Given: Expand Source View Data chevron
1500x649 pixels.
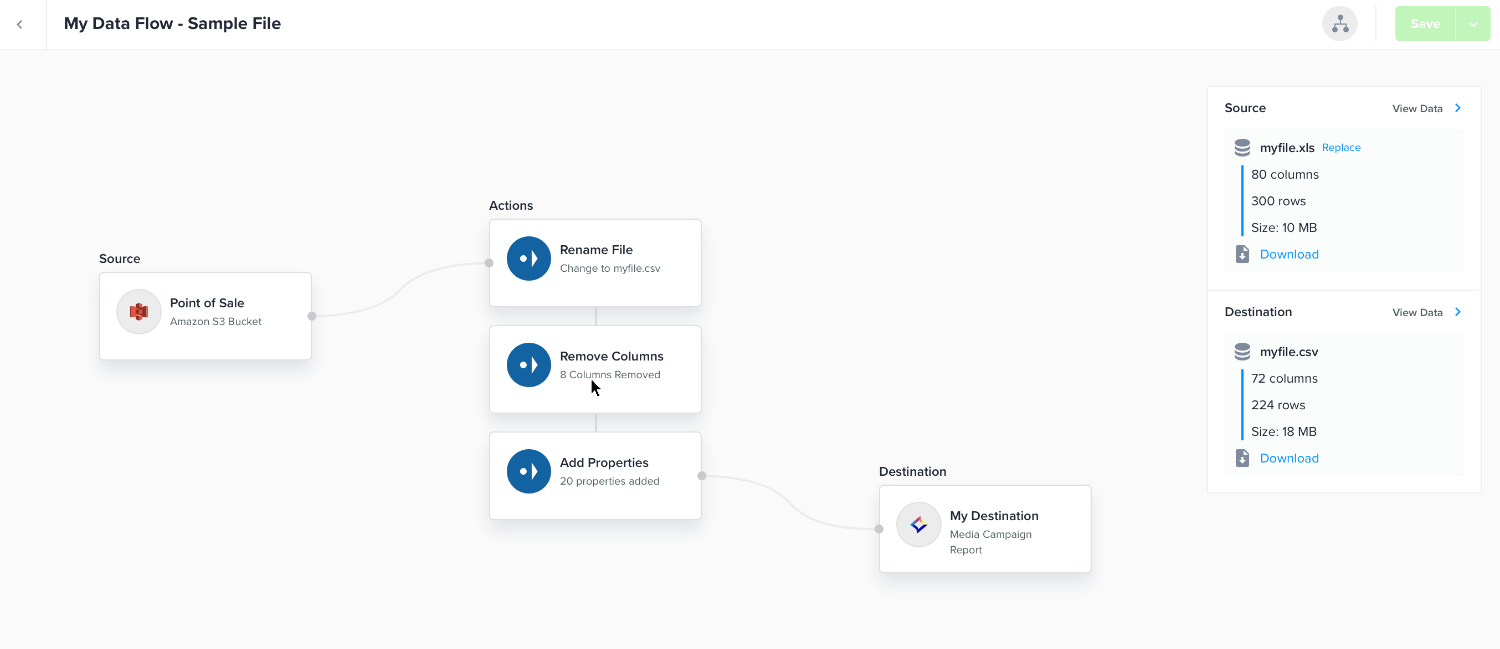Looking at the screenshot, I should pos(1458,108).
